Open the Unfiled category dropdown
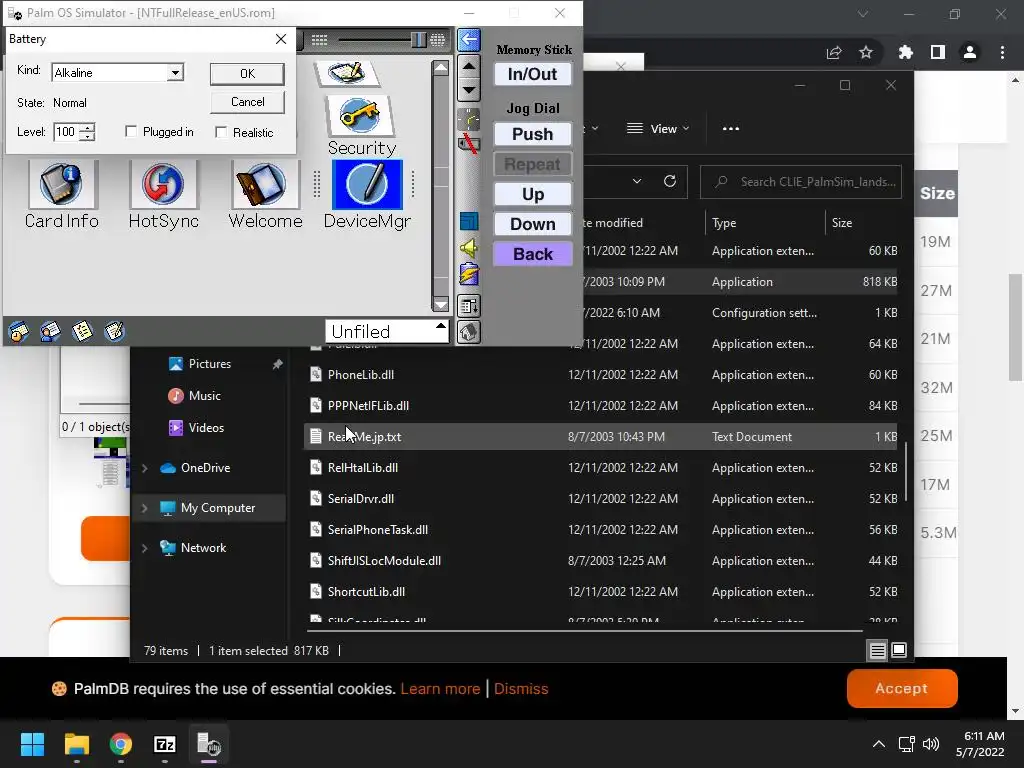This screenshot has width=1024, height=768. [x=388, y=331]
